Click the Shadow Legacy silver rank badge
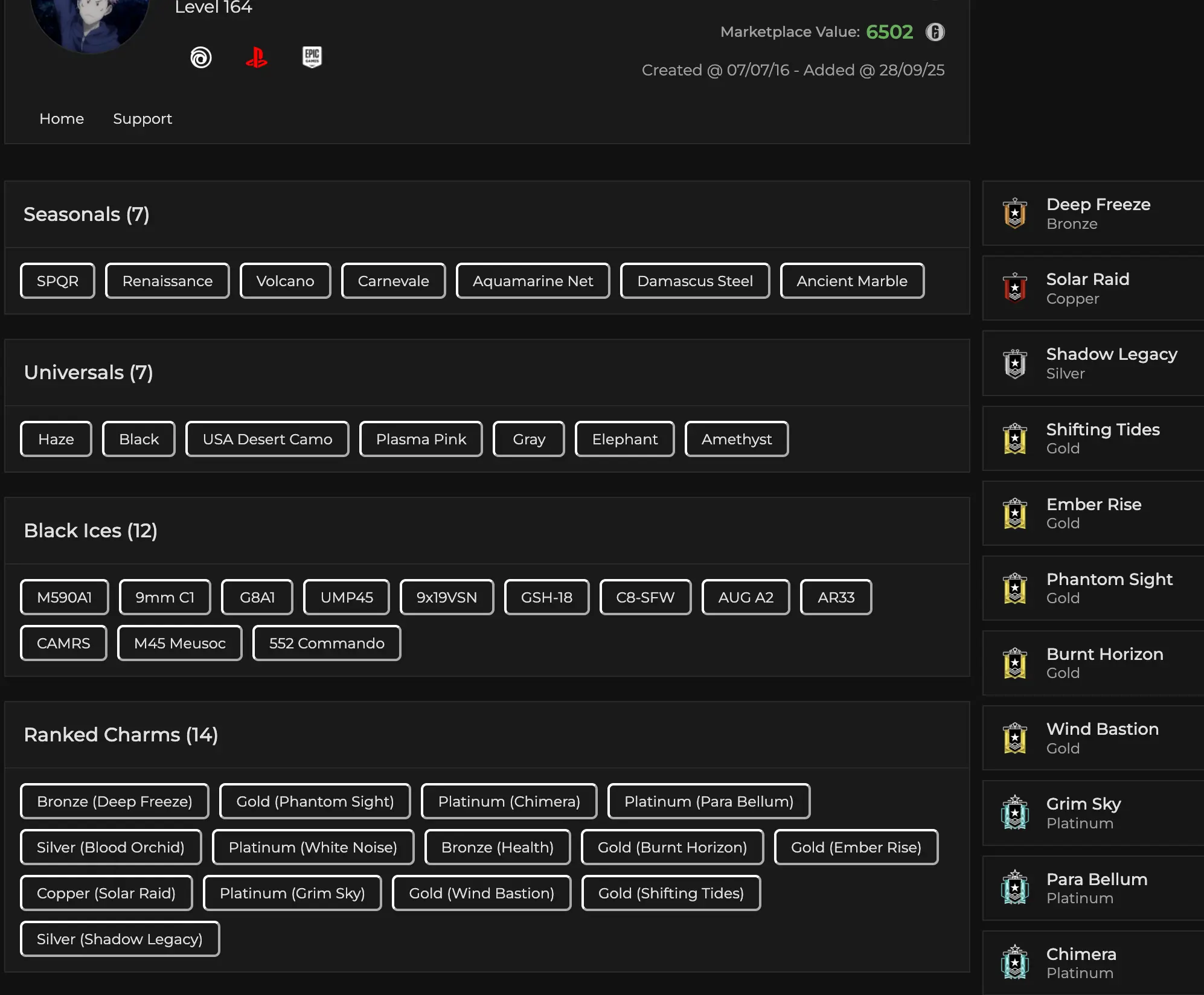The width and height of the screenshot is (1204, 995). tap(1015, 363)
